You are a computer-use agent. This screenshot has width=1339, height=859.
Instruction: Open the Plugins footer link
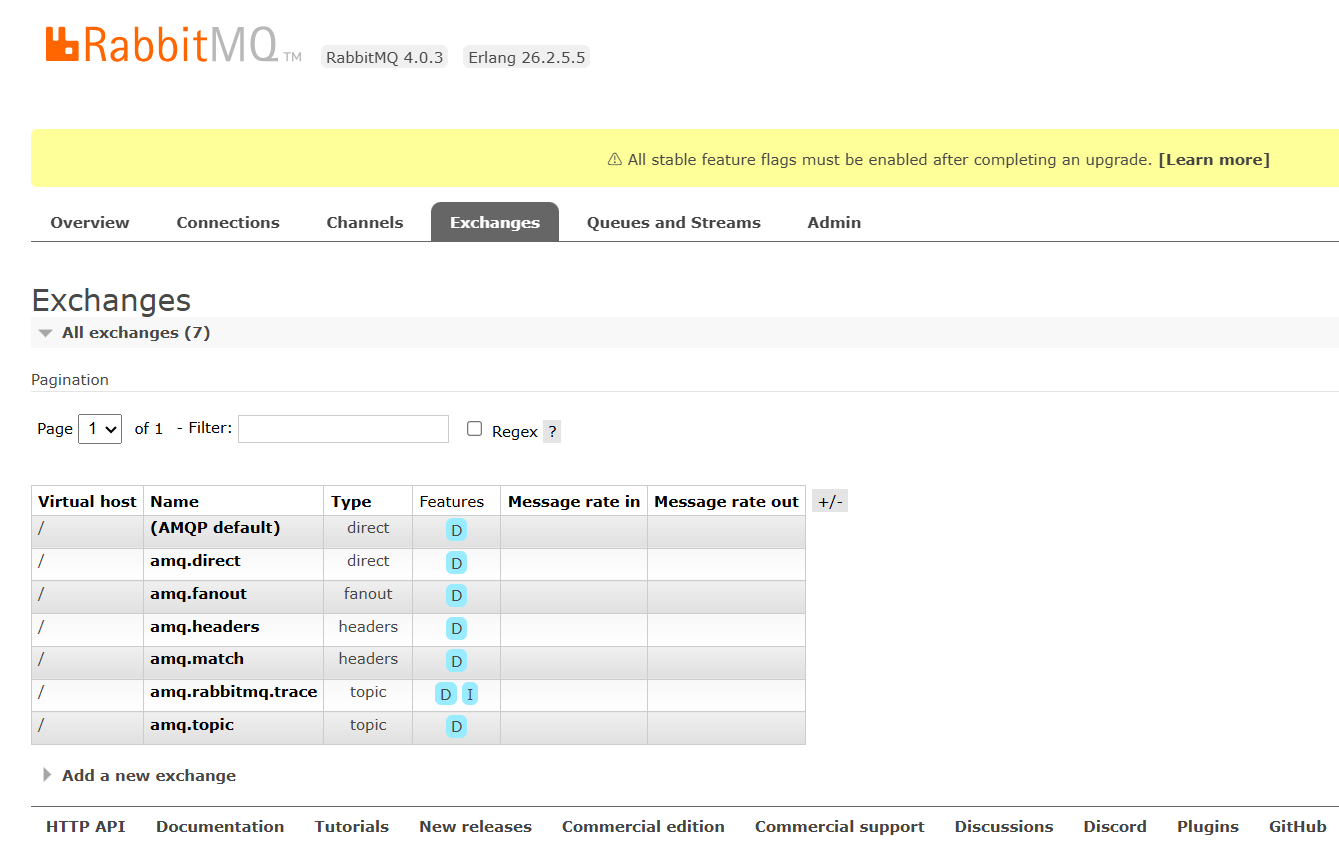point(1208,827)
